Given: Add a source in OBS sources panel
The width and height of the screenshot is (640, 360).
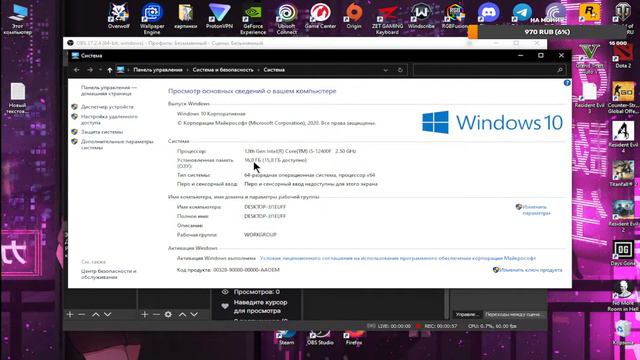Looking at the screenshot, I should click(x=144, y=314).
